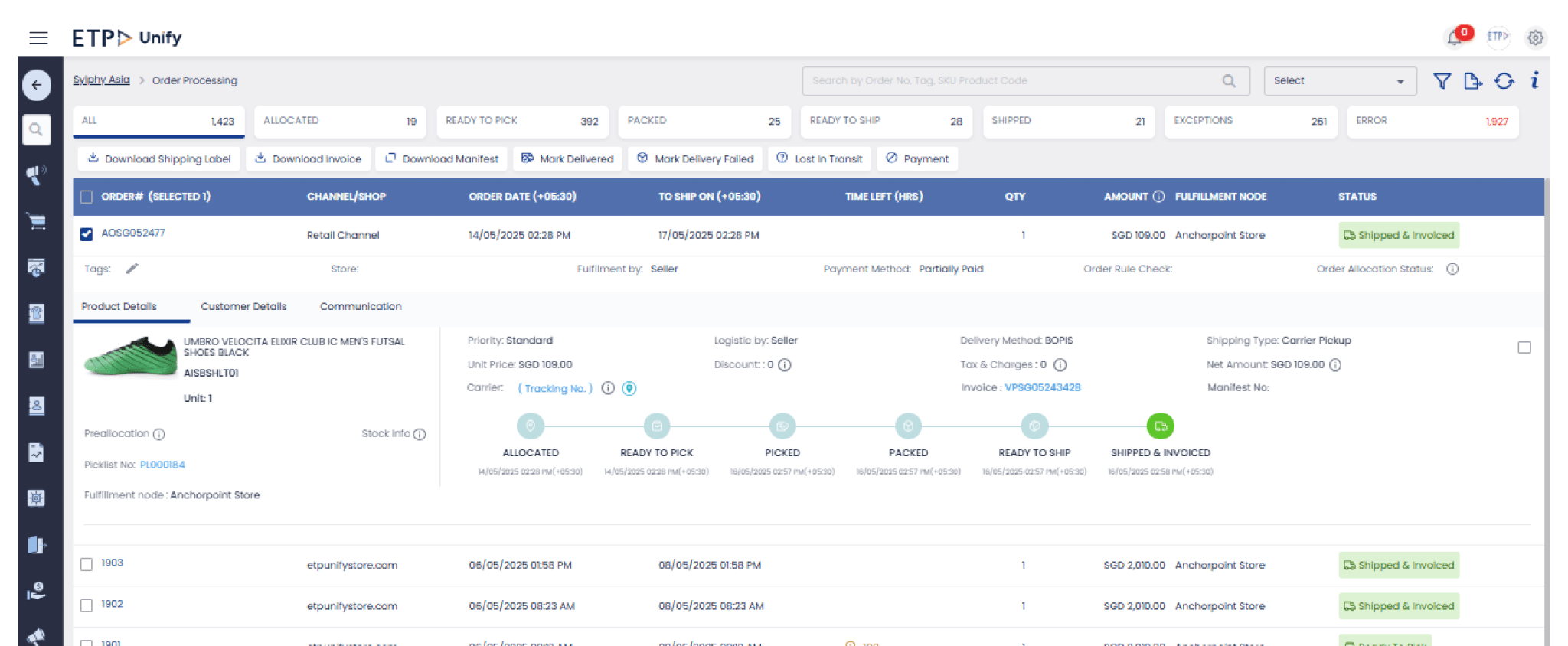Select the checkbox for order 1903
This screenshot has width=1568, height=646.
pos(87,564)
